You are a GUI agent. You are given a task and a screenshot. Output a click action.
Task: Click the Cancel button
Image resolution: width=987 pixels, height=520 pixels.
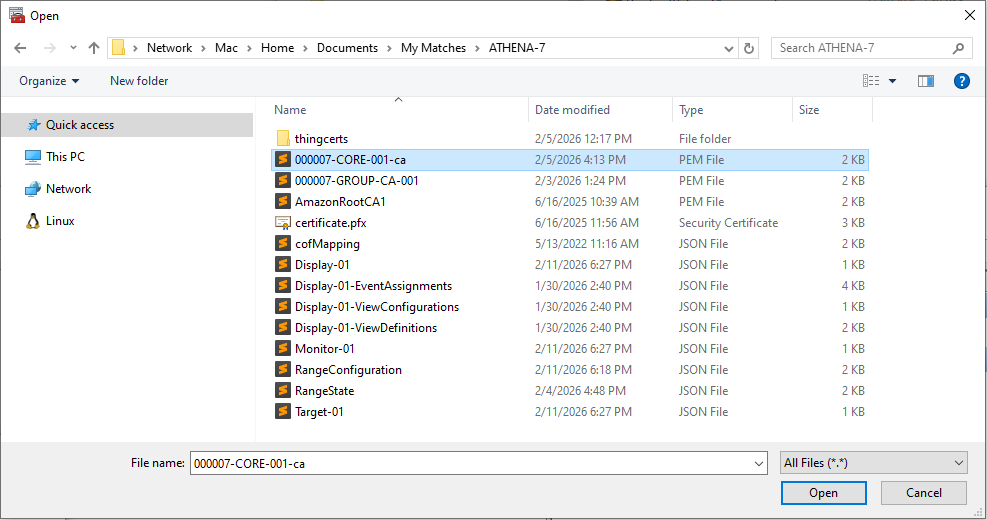coord(923,493)
